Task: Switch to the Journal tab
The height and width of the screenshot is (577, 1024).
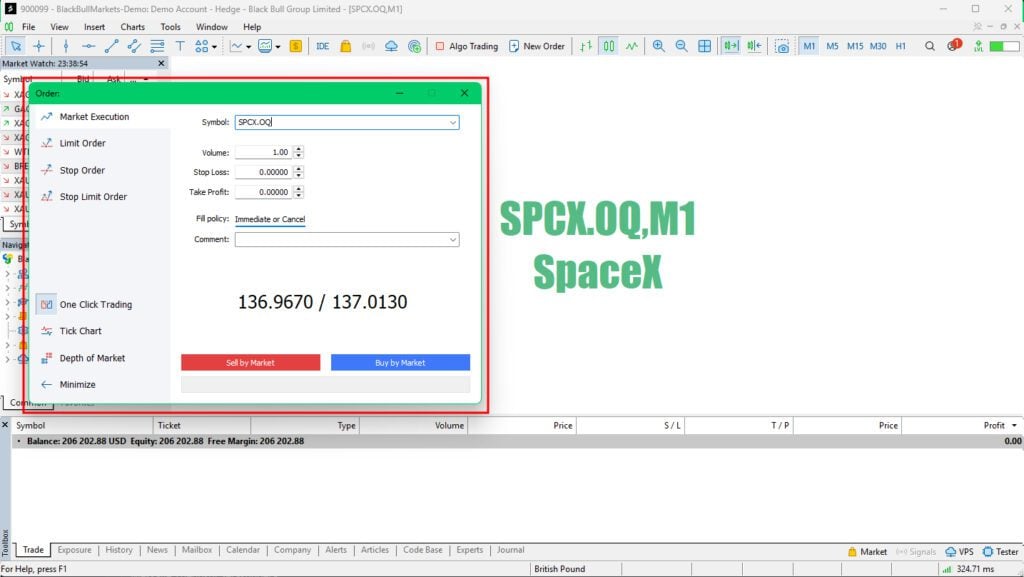Action: (x=510, y=550)
